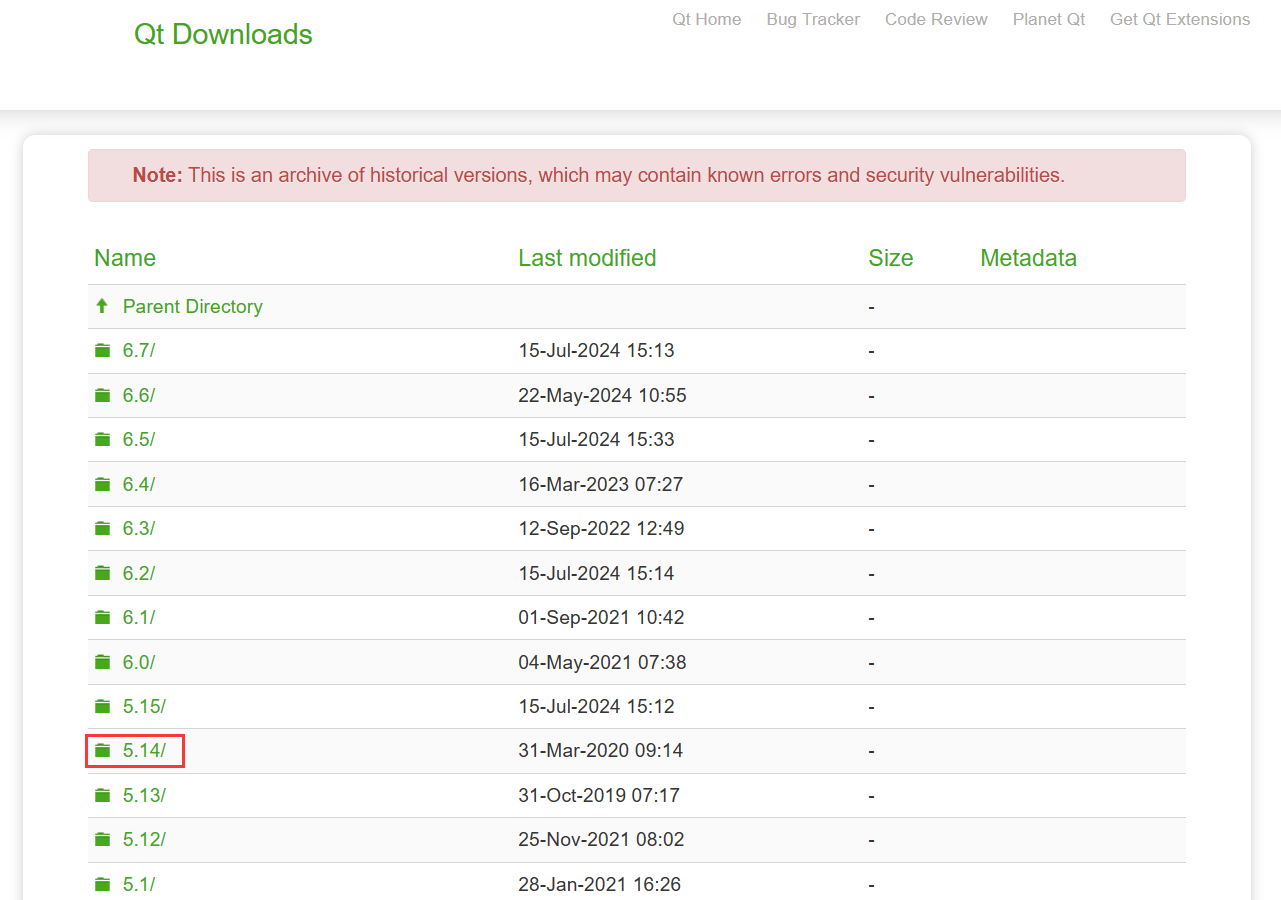Open the 5.1/ directory link
Screen dimensions: 1281x900
(139, 884)
